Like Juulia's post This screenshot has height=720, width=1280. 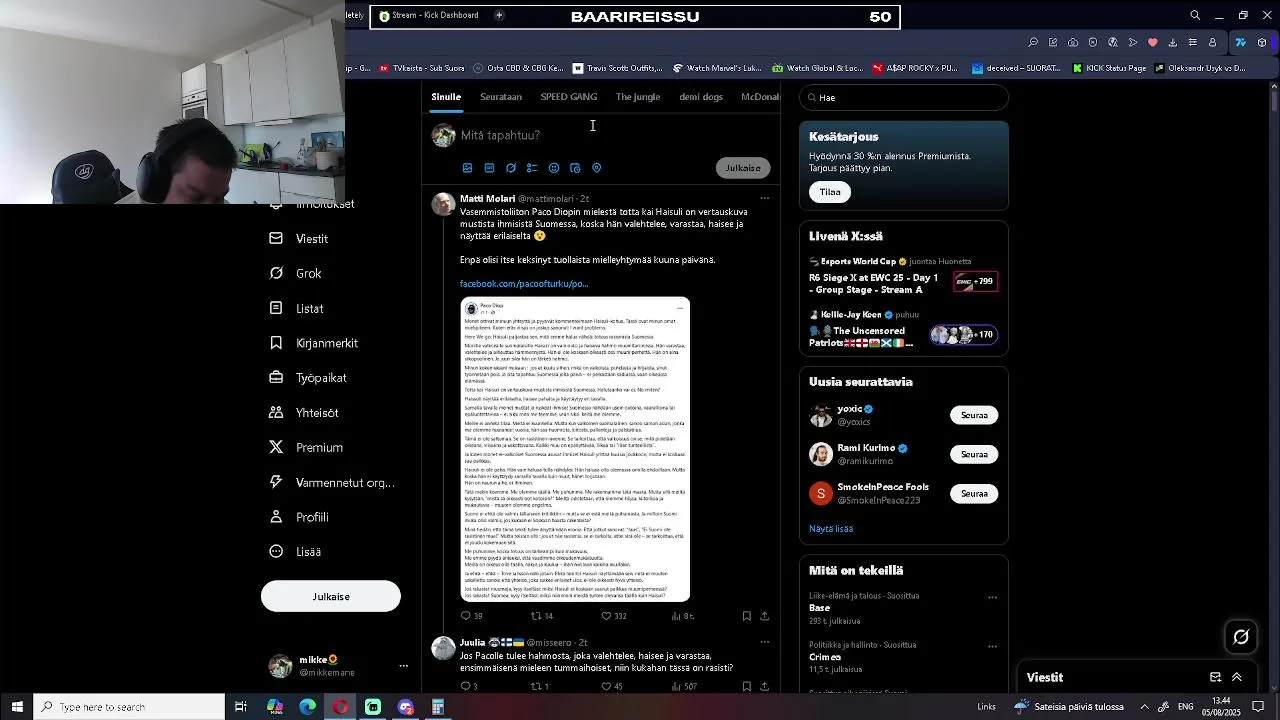coord(612,686)
